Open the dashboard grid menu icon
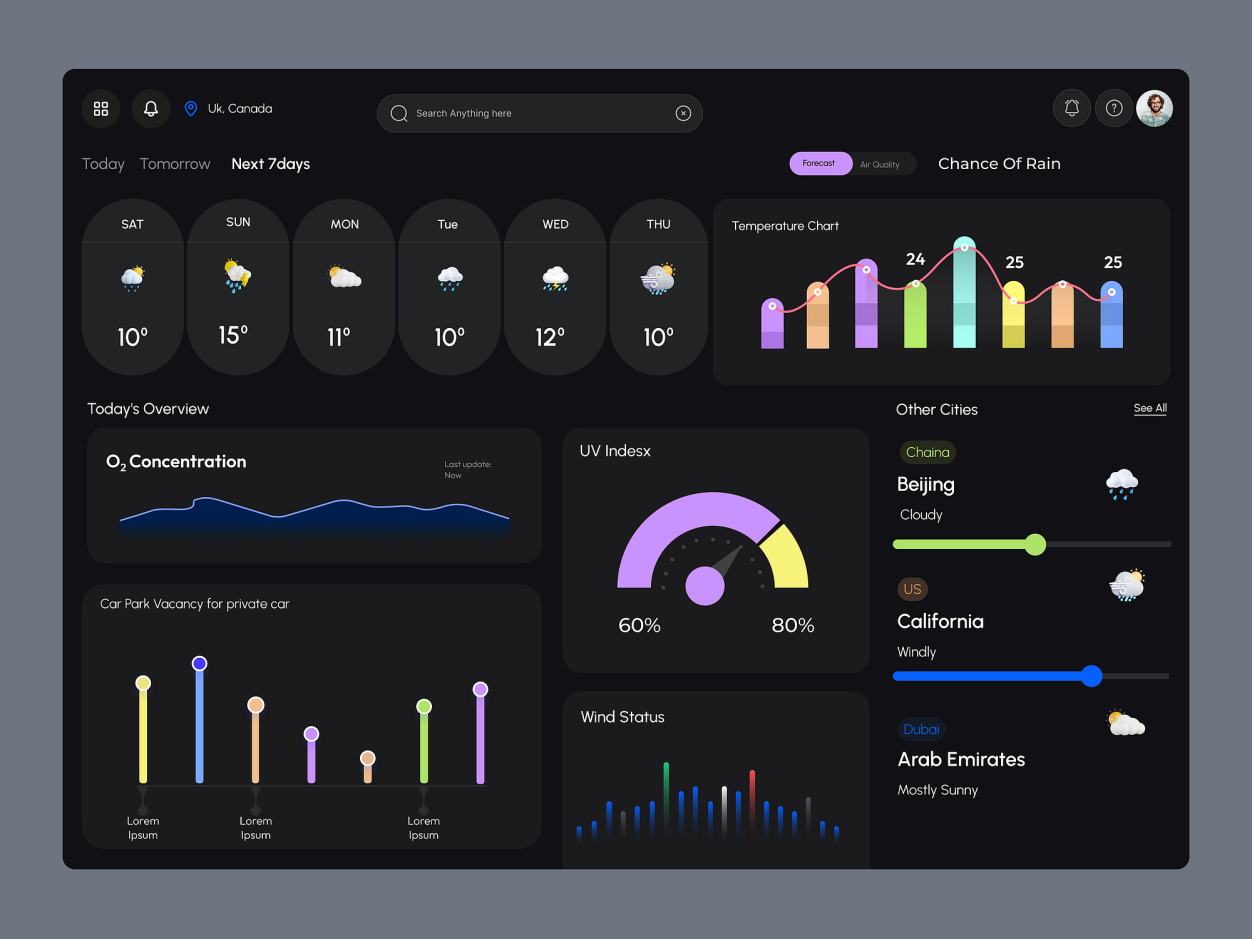Viewport: 1252px width, 939px height. pos(101,109)
